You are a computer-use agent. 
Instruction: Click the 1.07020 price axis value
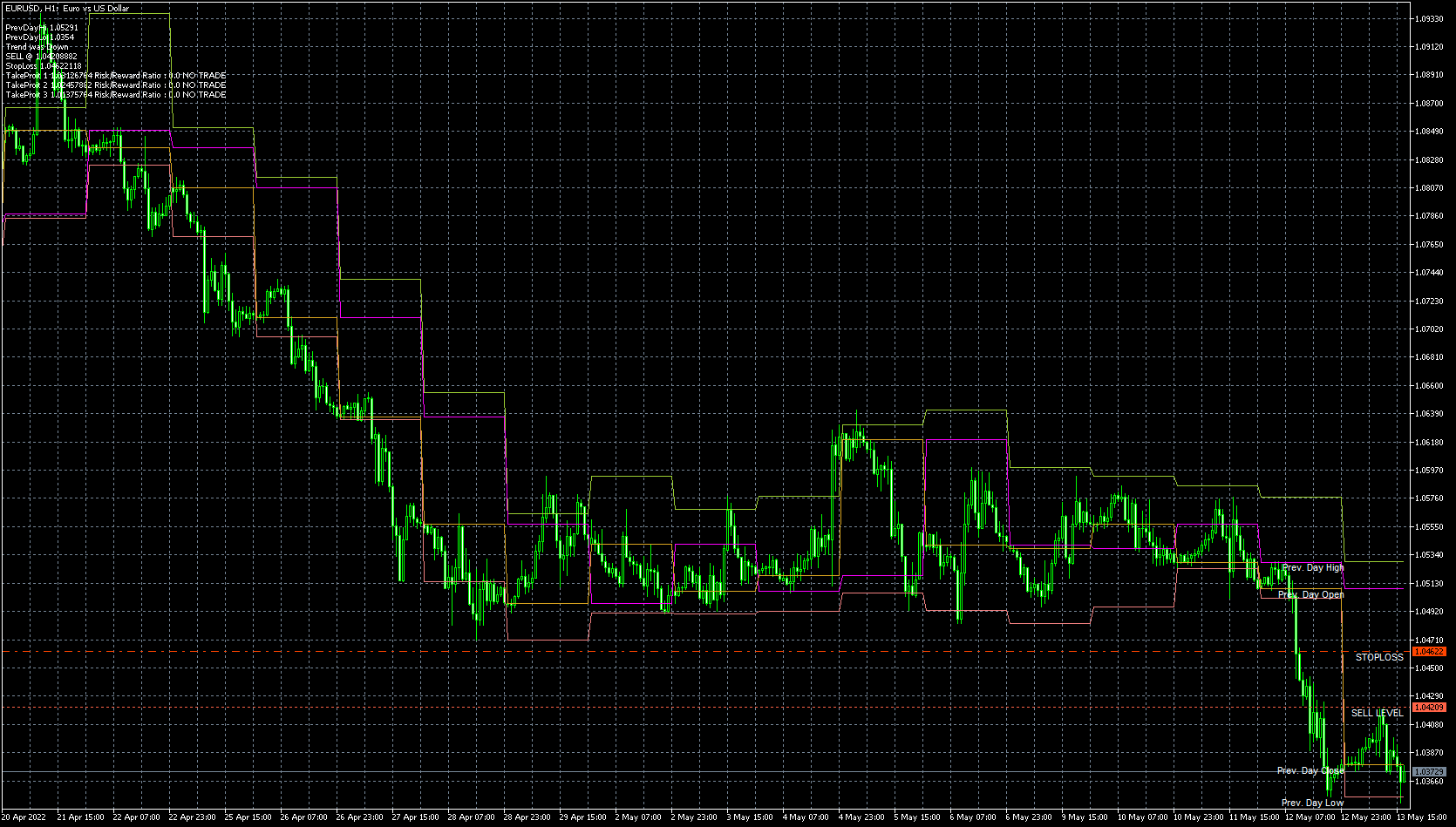click(x=1429, y=329)
